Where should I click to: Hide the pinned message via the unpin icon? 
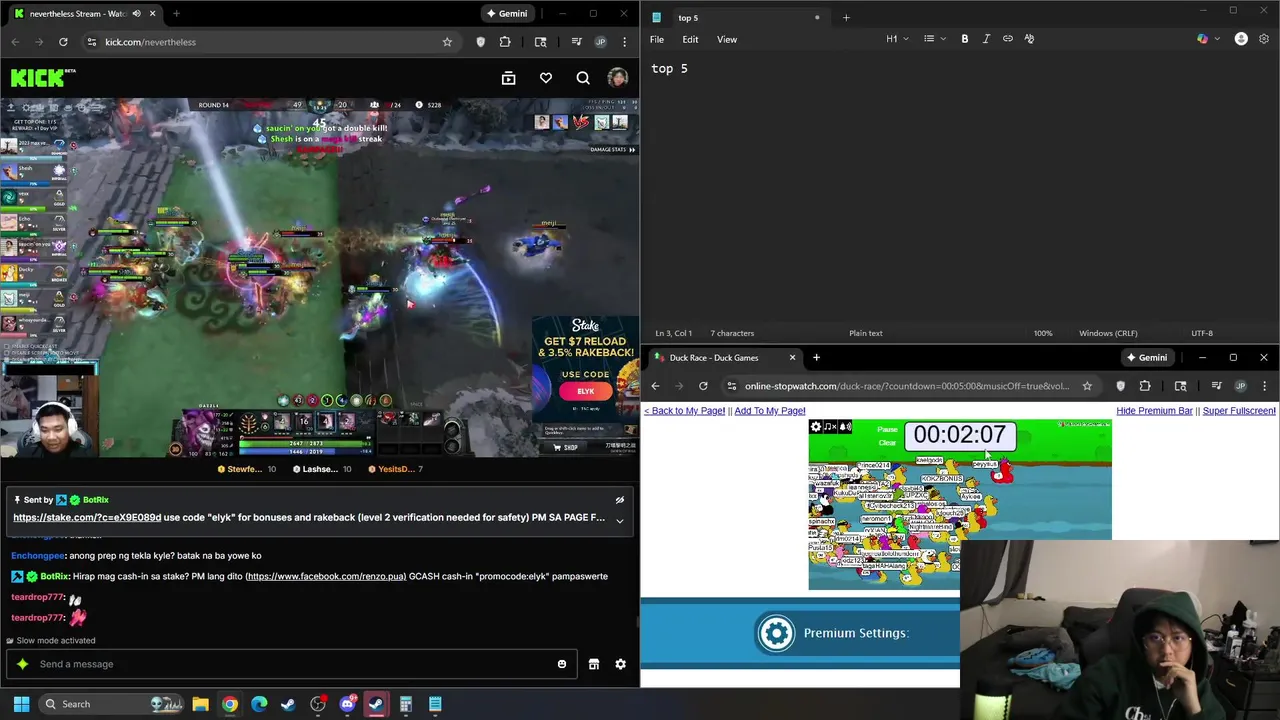click(x=620, y=500)
